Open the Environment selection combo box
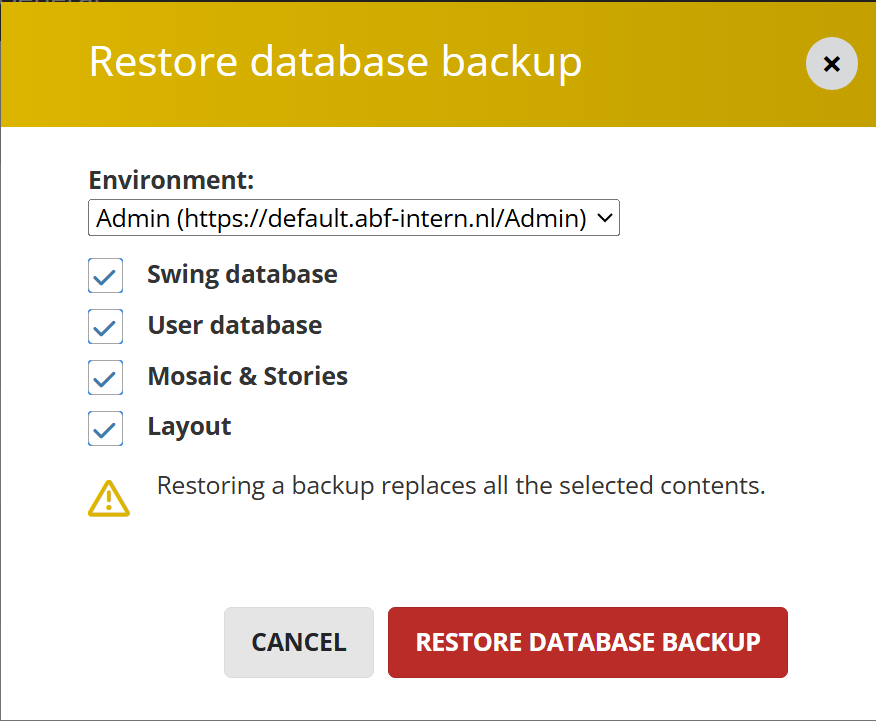The height and width of the screenshot is (721, 876). pos(354,218)
